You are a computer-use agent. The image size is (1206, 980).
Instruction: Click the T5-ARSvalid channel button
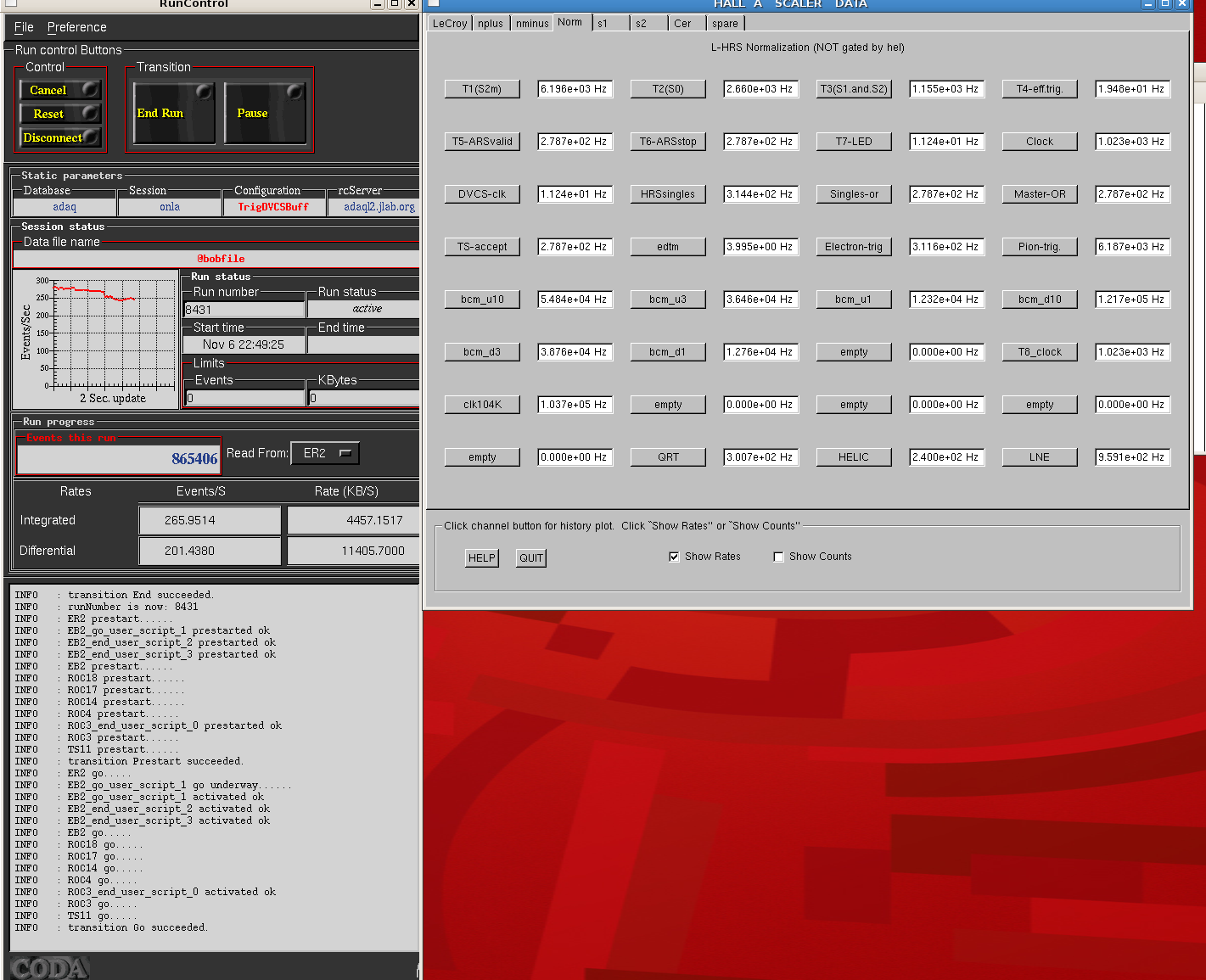pyautogui.click(x=482, y=142)
